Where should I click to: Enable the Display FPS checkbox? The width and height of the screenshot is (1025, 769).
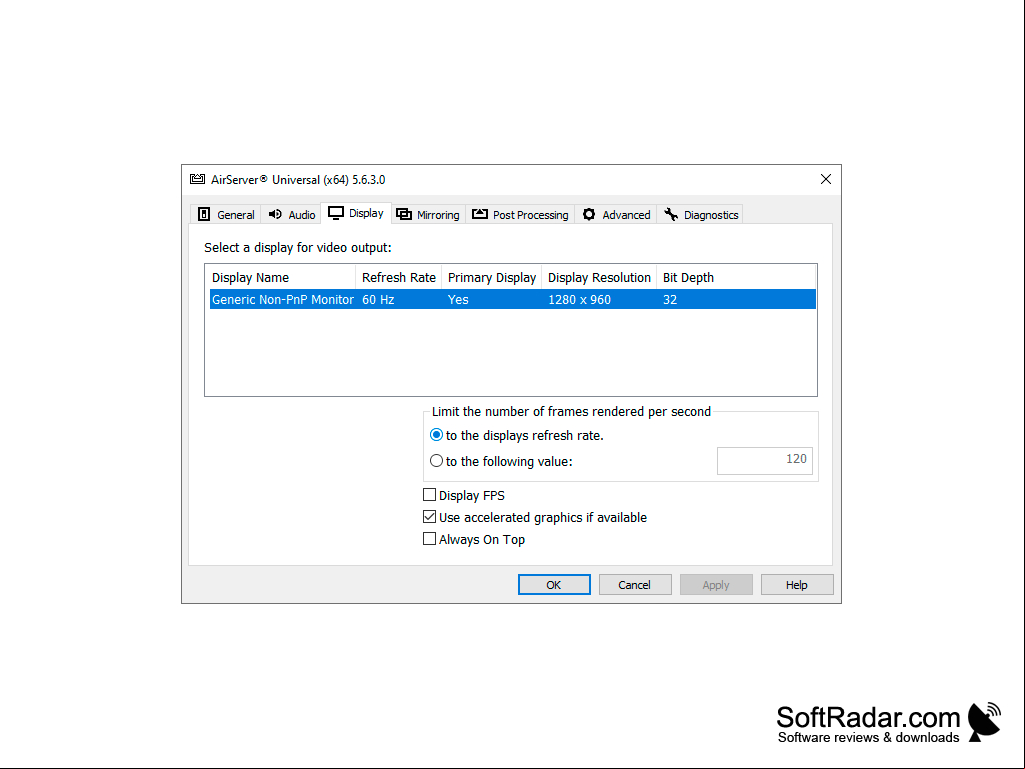(429, 495)
